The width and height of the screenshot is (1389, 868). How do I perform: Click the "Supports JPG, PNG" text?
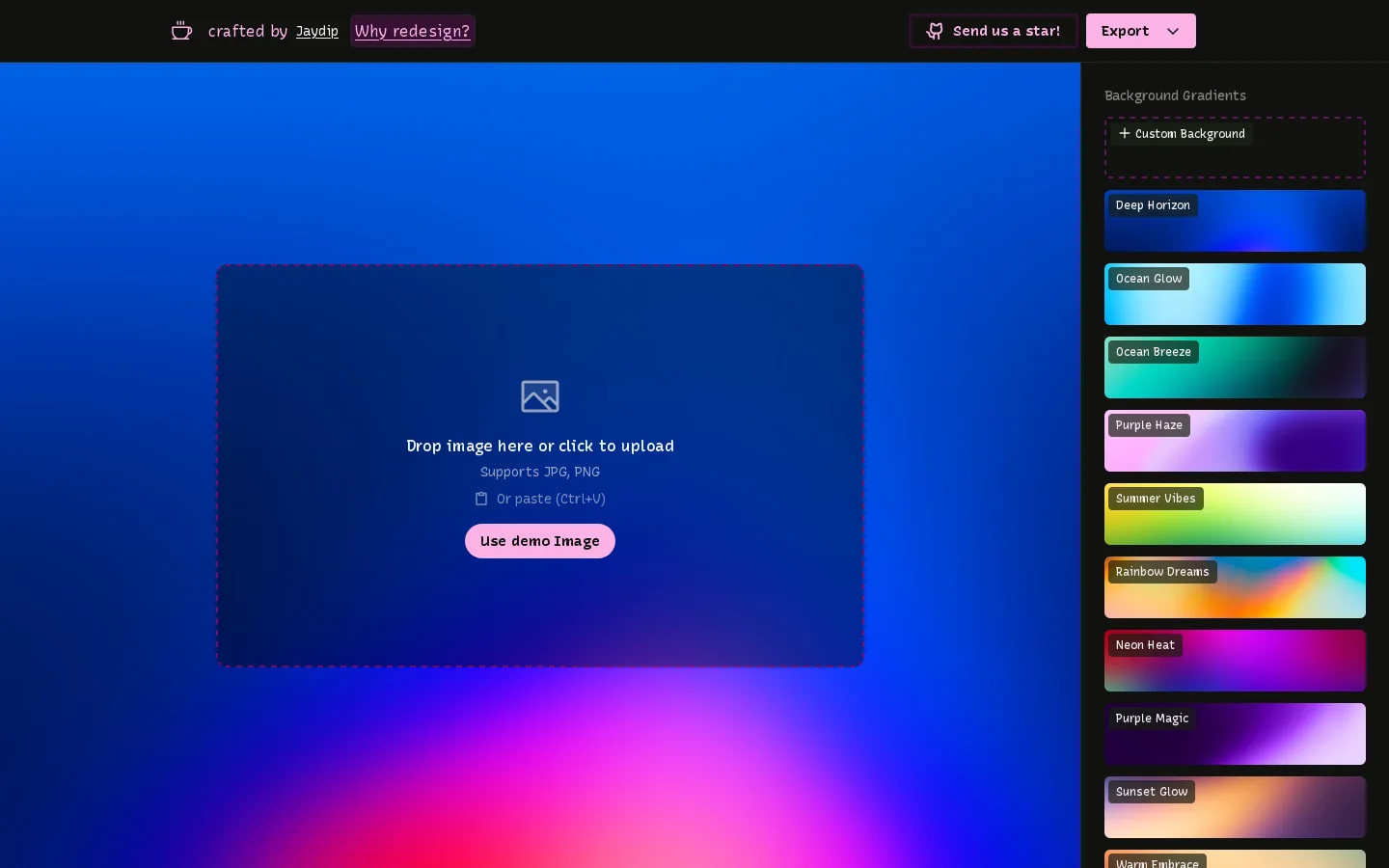540,472
